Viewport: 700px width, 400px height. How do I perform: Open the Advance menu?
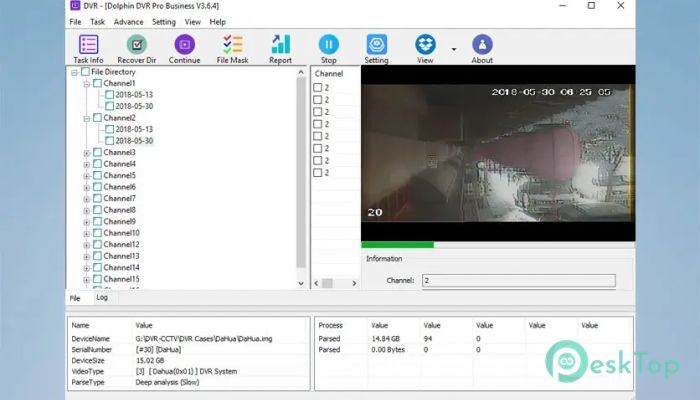[129, 22]
